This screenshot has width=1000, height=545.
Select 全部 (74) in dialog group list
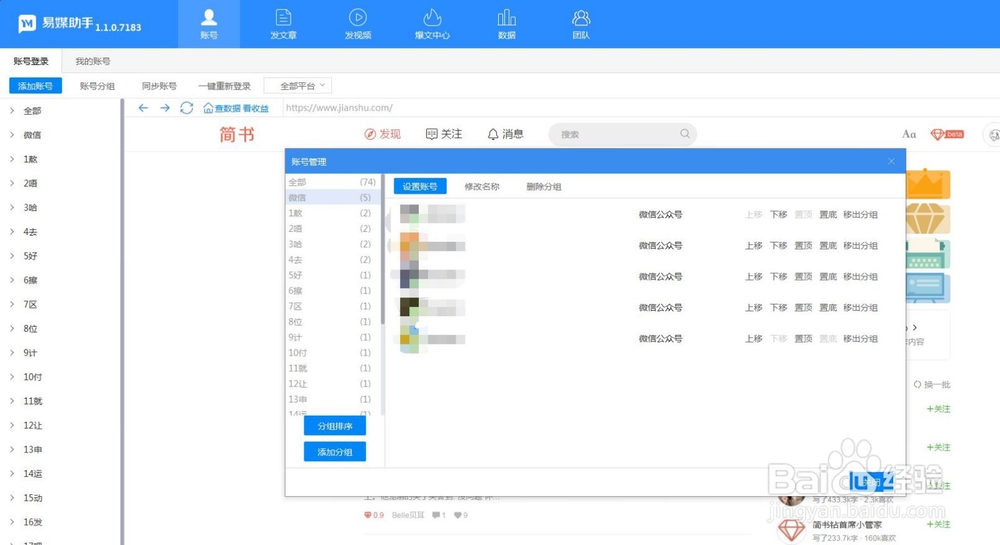[332, 182]
